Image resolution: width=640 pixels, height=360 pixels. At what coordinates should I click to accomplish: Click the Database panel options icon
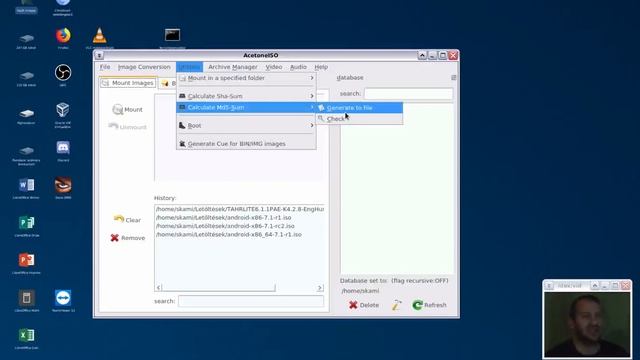click(453, 78)
